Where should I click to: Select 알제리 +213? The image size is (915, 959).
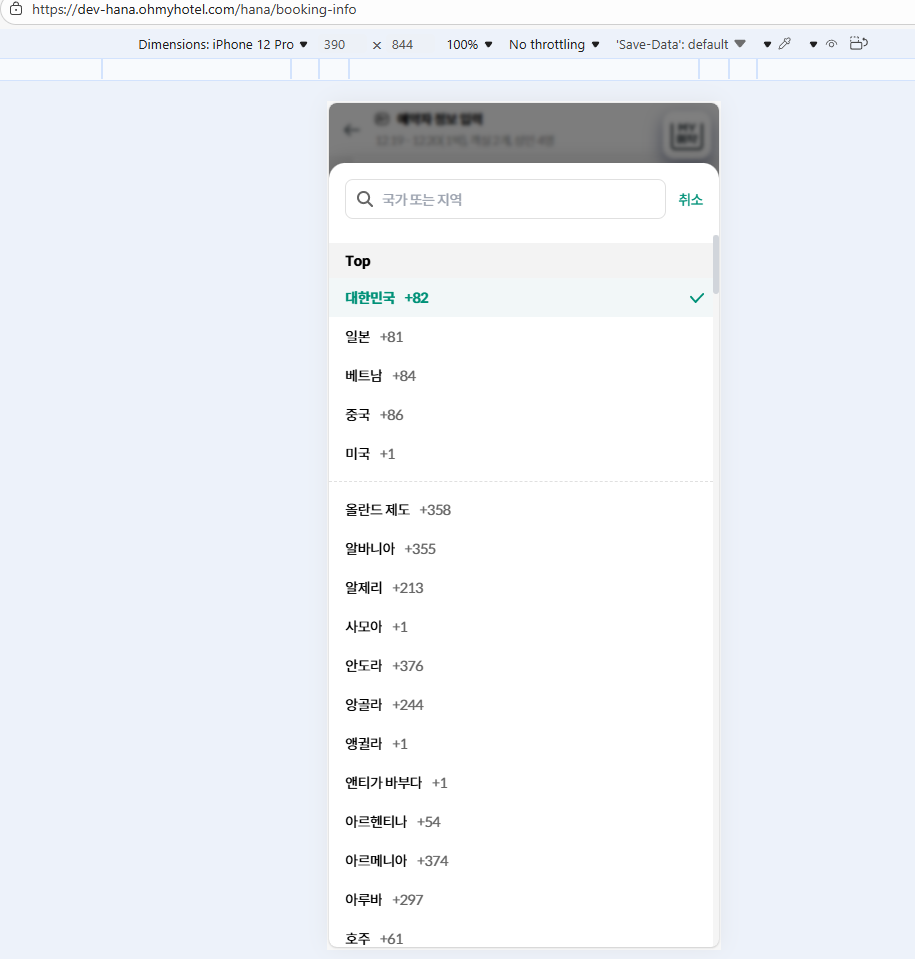(521, 588)
